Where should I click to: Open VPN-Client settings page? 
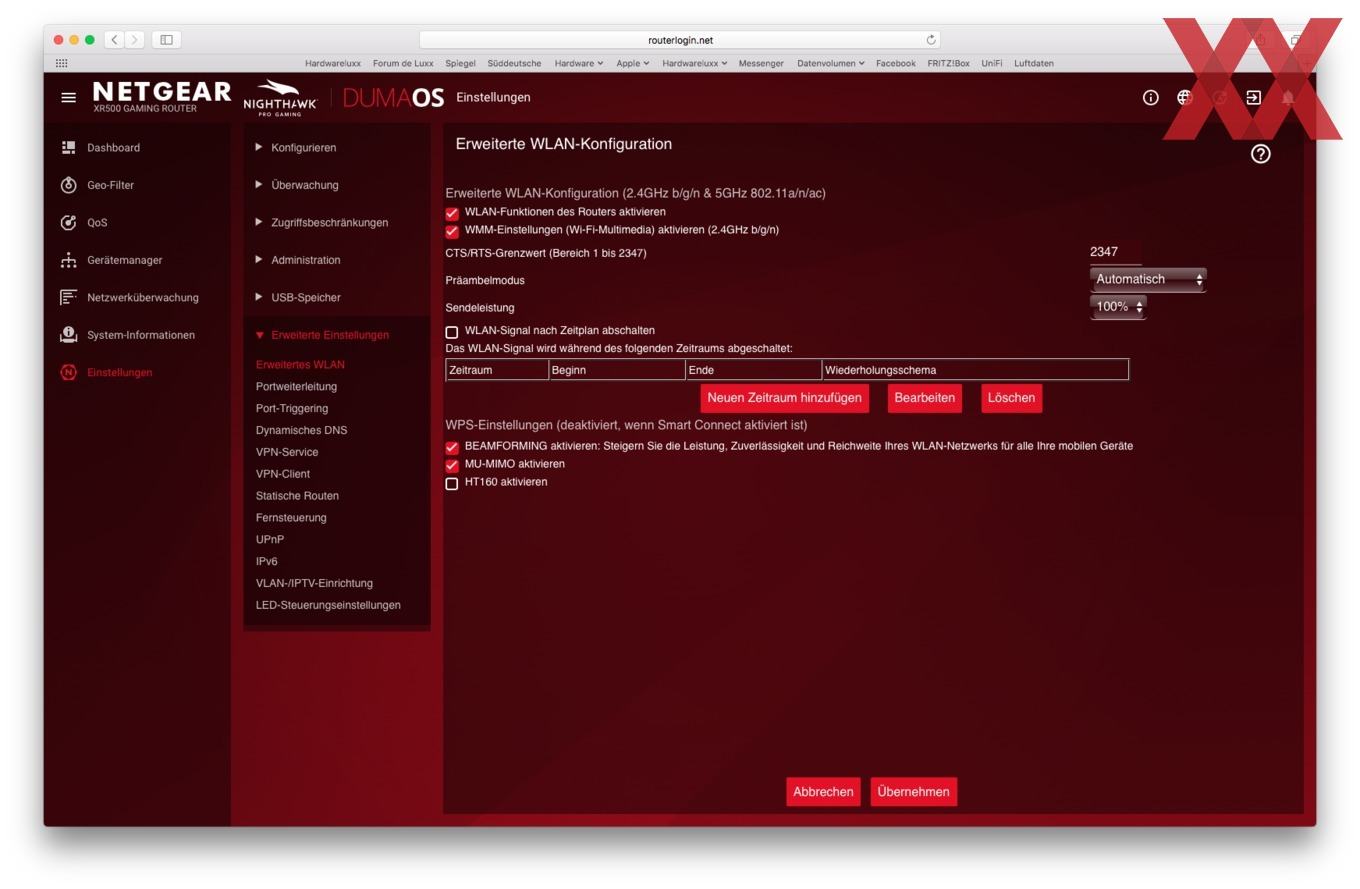click(x=283, y=475)
